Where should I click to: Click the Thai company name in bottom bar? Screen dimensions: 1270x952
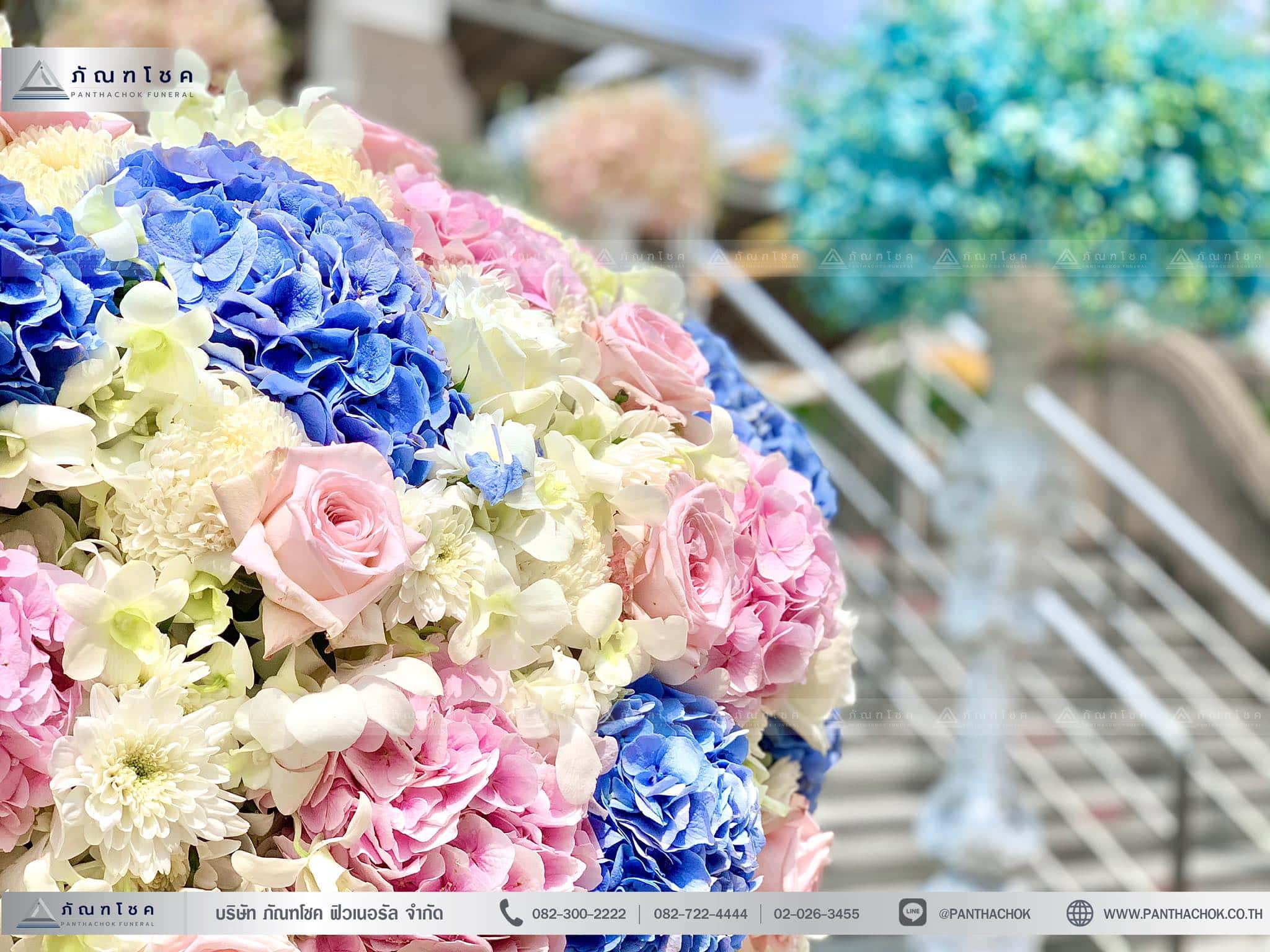point(329,914)
